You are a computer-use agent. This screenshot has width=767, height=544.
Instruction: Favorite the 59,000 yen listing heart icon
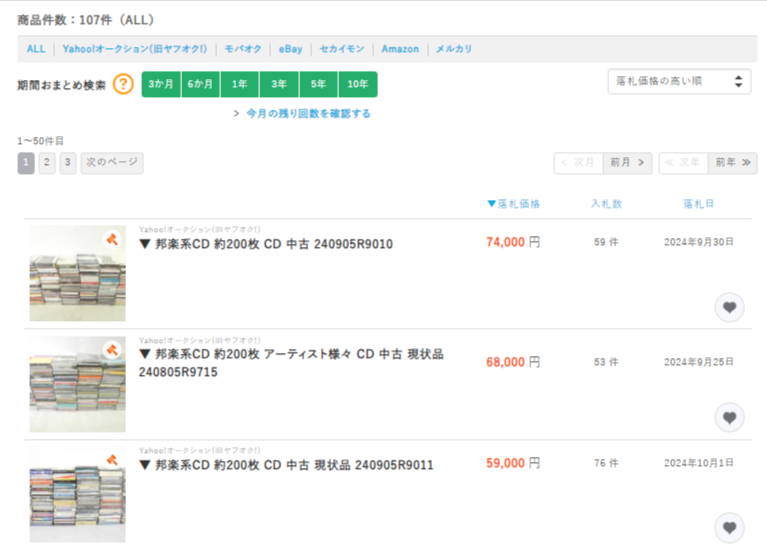tap(729, 527)
